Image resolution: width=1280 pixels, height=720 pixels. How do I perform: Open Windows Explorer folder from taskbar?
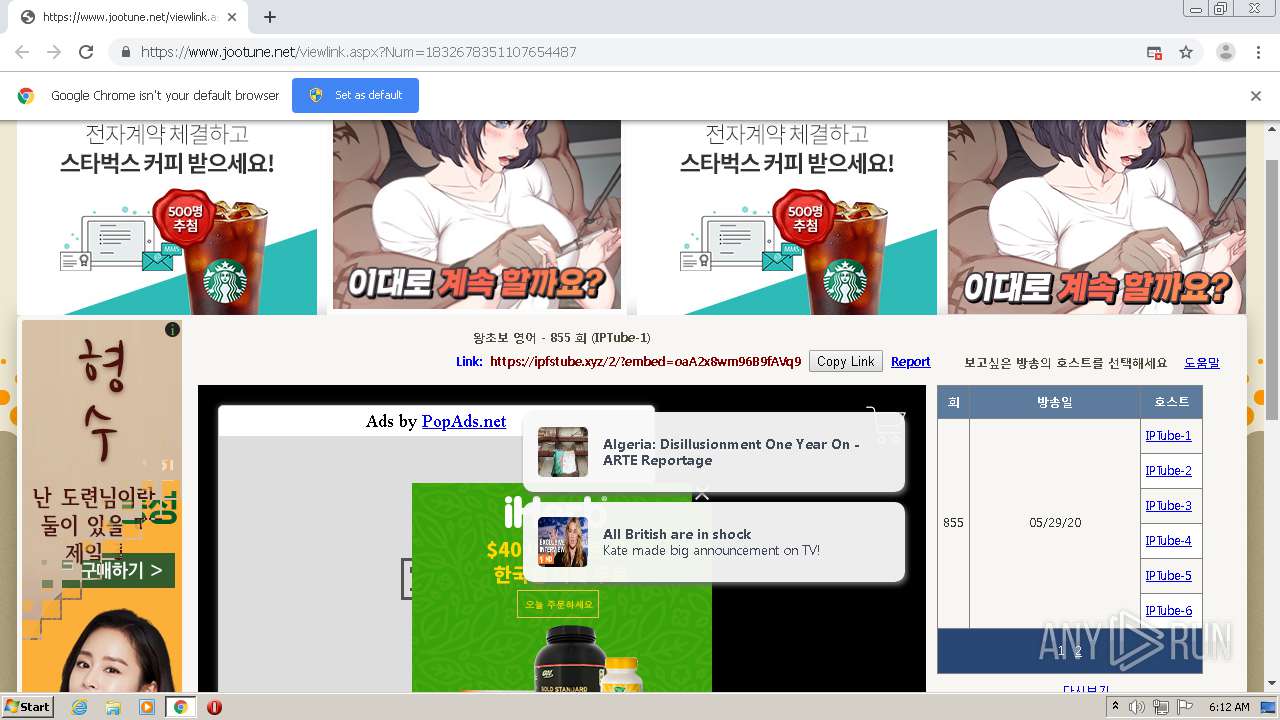pyautogui.click(x=113, y=707)
